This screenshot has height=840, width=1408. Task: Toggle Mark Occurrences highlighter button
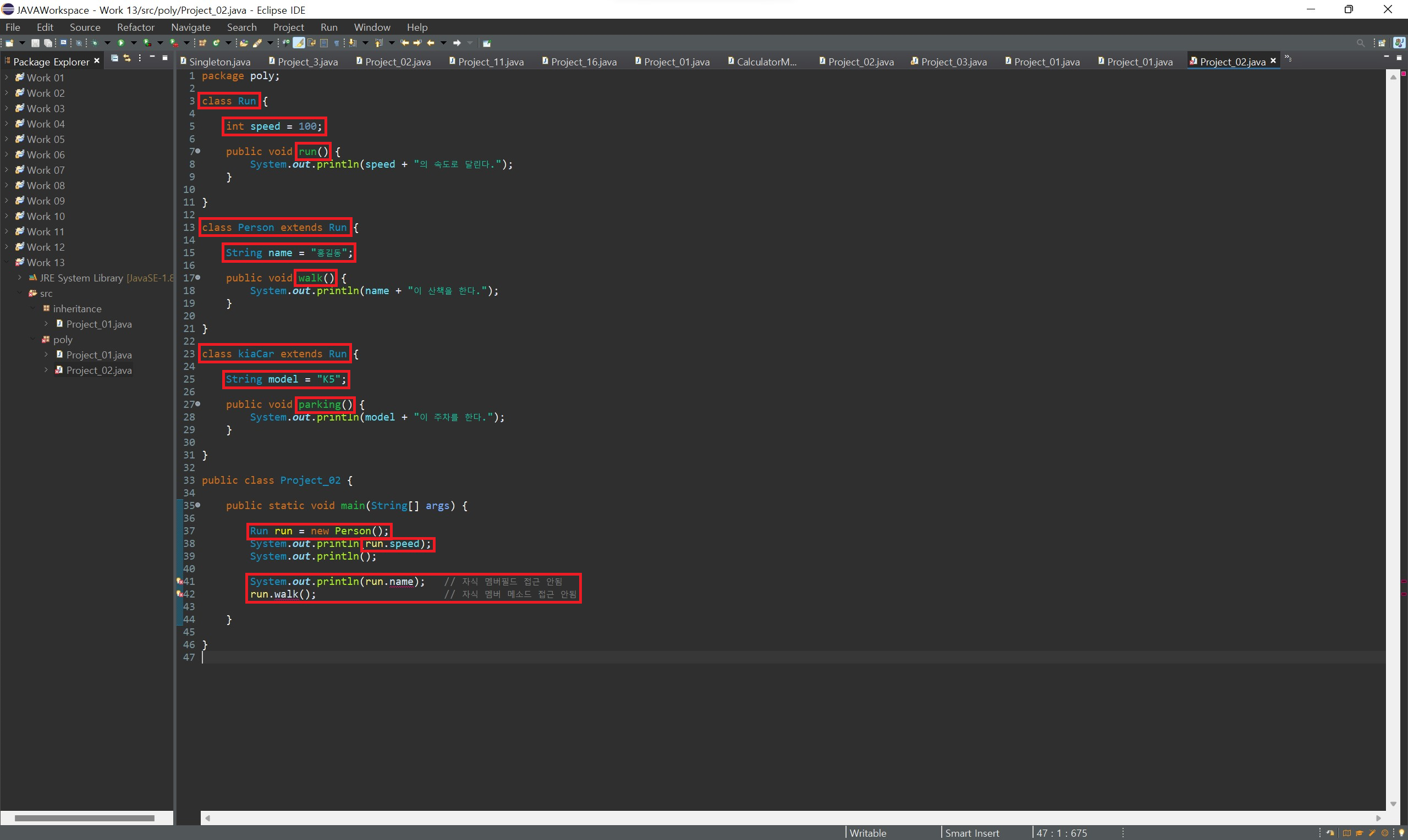(x=299, y=43)
